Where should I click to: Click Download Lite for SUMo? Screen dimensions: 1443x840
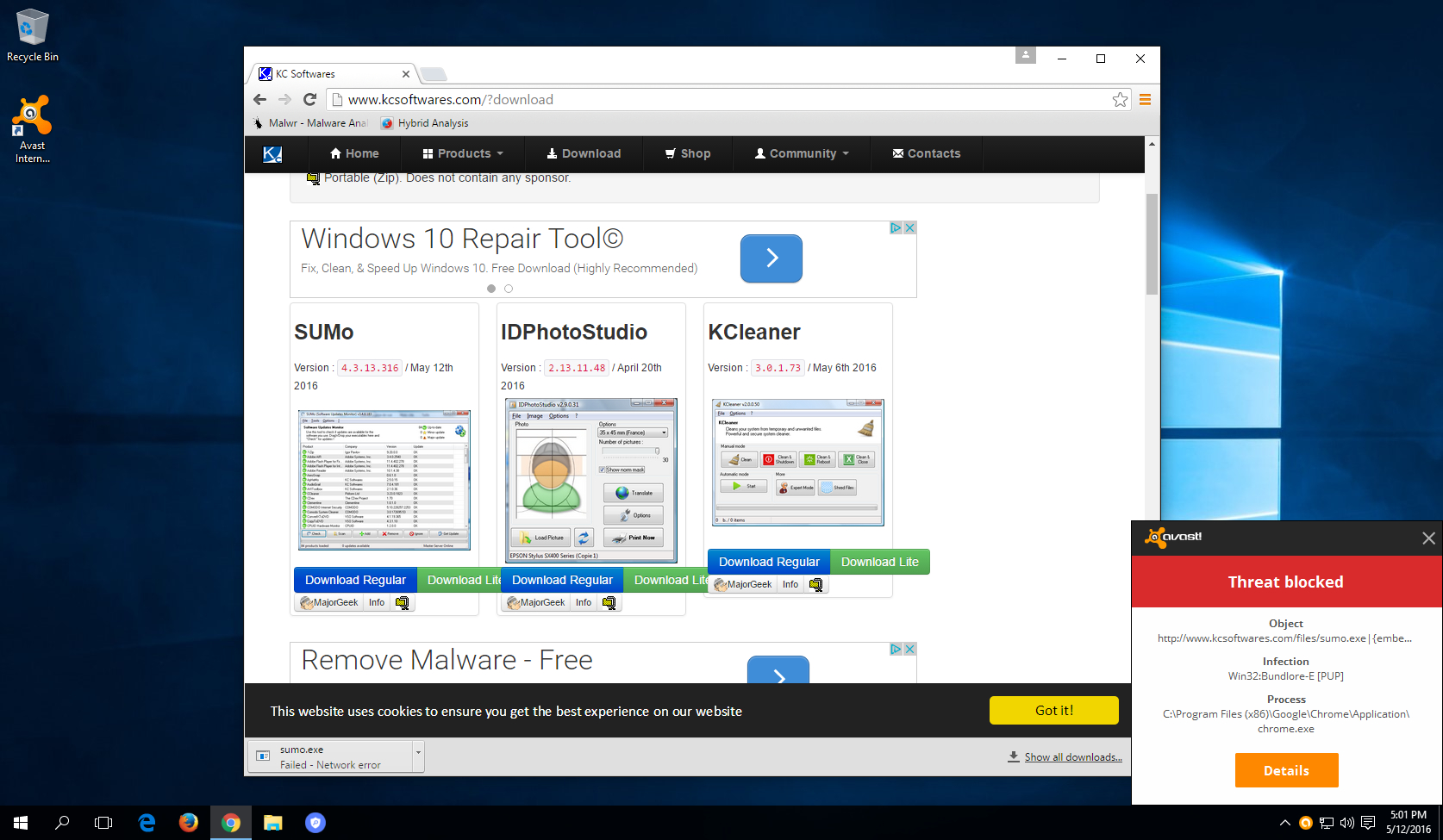point(459,580)
